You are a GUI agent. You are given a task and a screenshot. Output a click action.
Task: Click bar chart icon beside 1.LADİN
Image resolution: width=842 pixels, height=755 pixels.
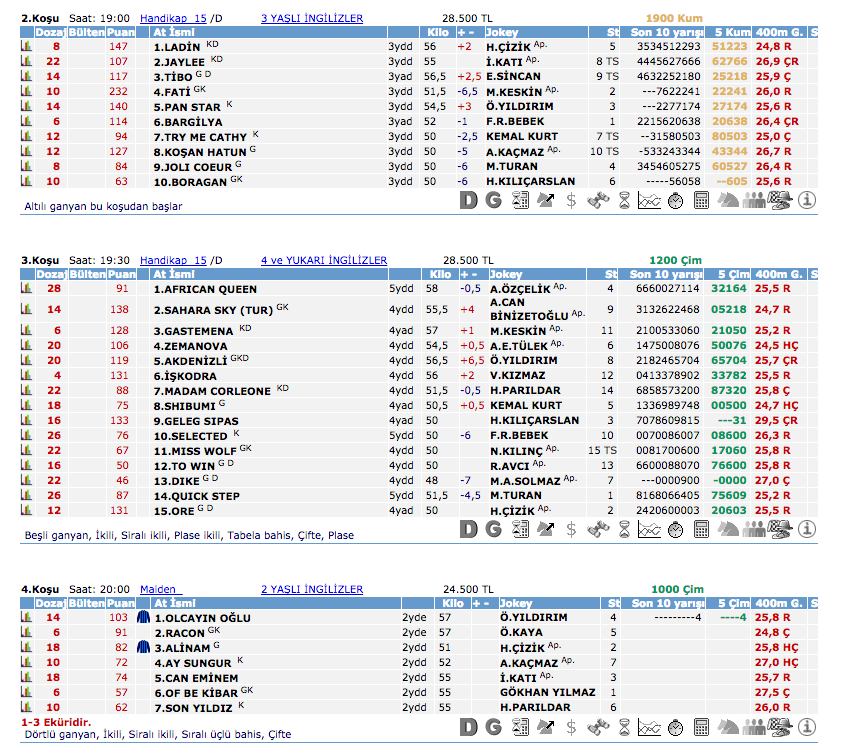tap(27, 47)
